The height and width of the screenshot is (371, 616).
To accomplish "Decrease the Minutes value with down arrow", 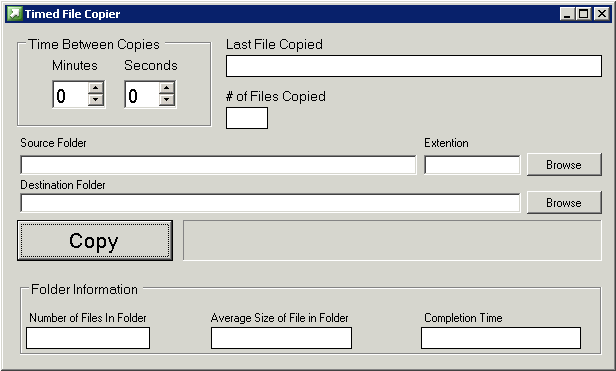I will [x=95, y=99].
